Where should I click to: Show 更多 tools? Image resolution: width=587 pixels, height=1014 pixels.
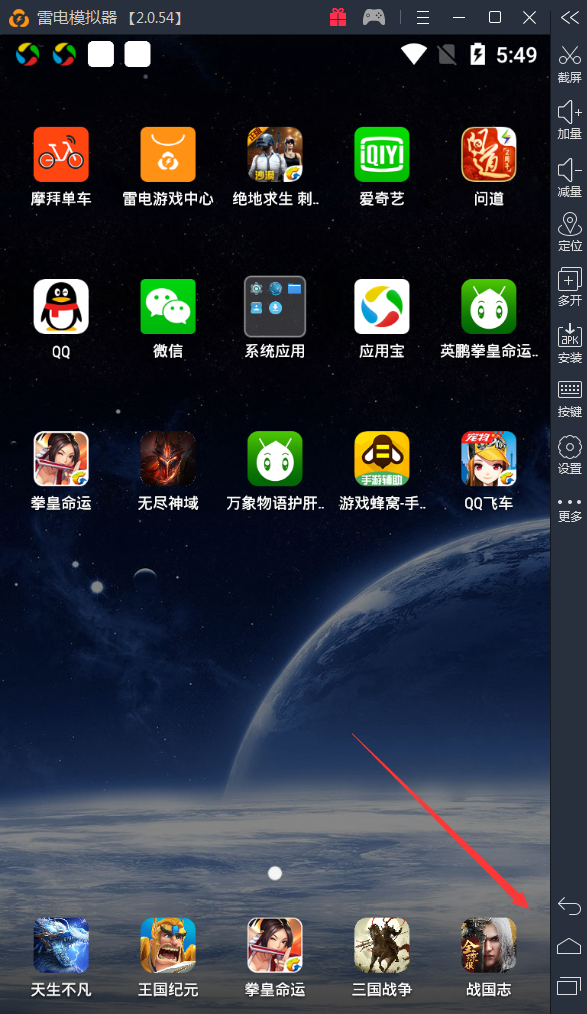[x=570, y=510]
